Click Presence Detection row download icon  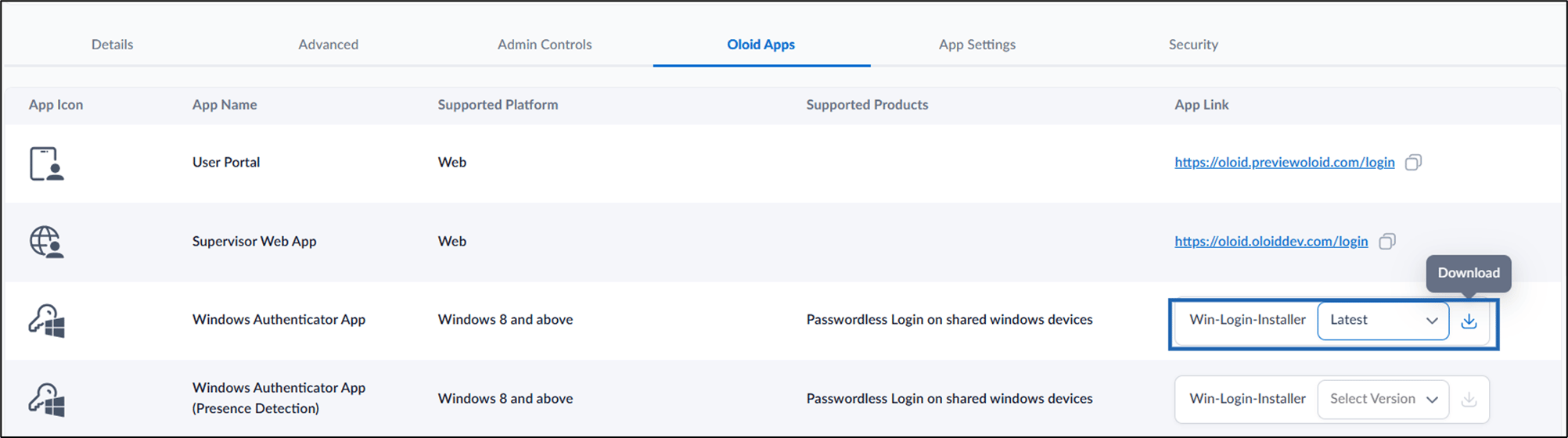(x=1469, y=400)
